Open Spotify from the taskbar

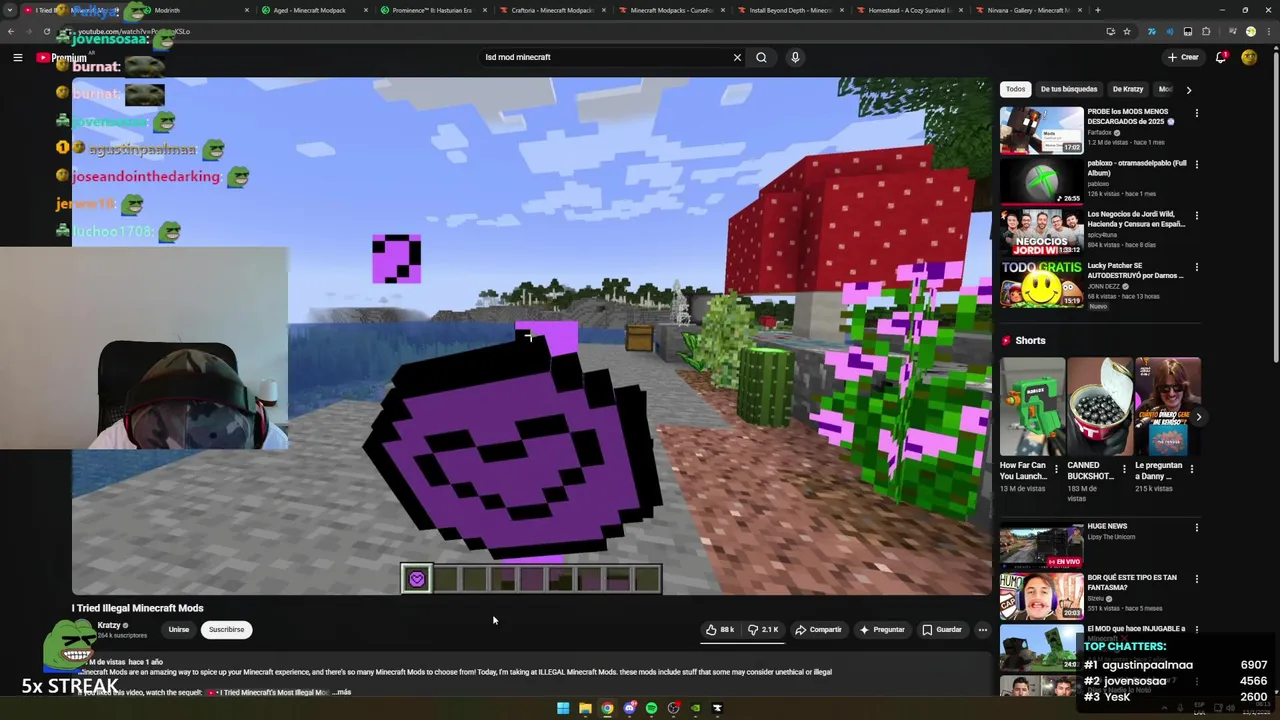[651, 708]
